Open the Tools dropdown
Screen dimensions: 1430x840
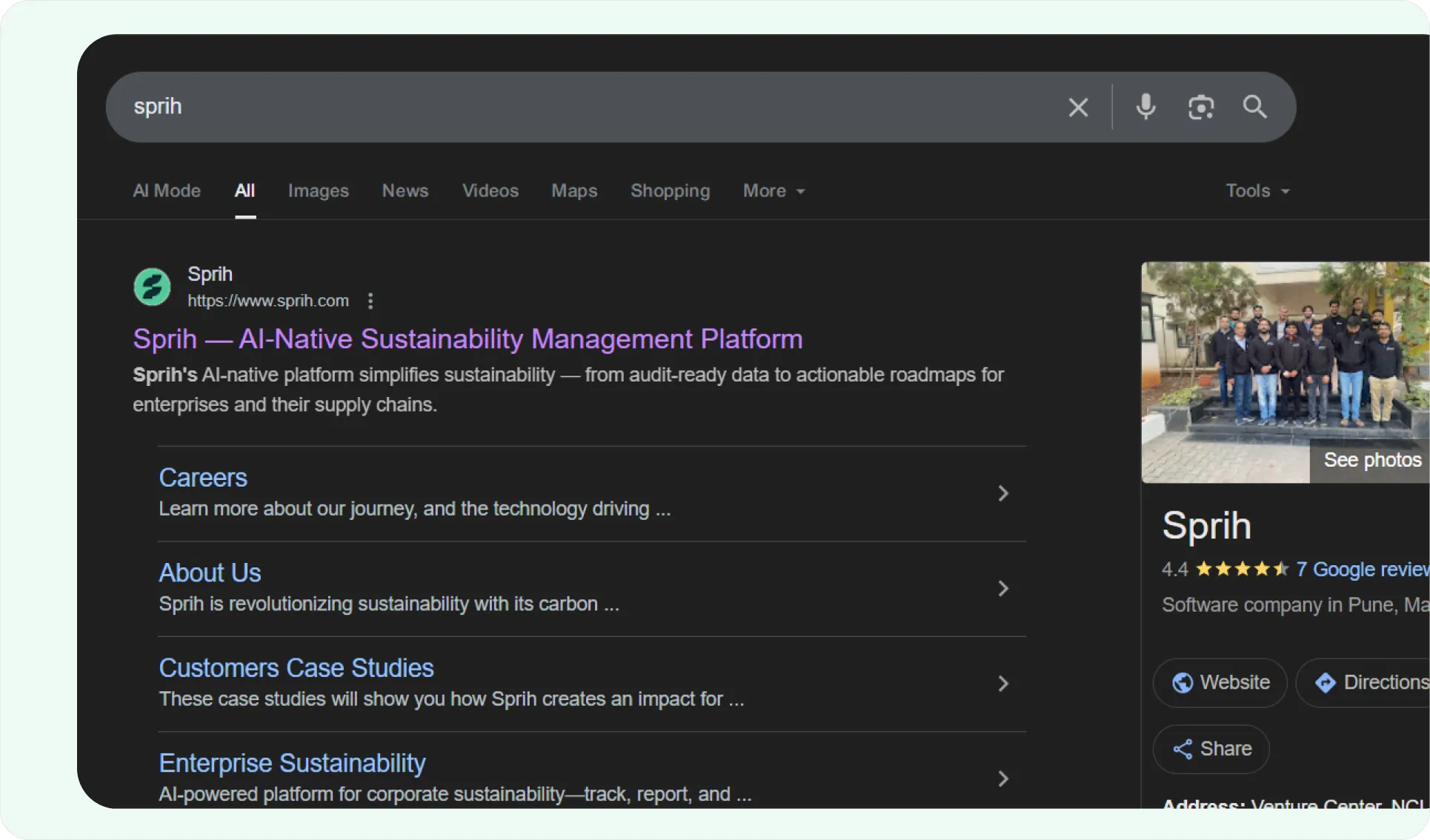pos(1257,191)
